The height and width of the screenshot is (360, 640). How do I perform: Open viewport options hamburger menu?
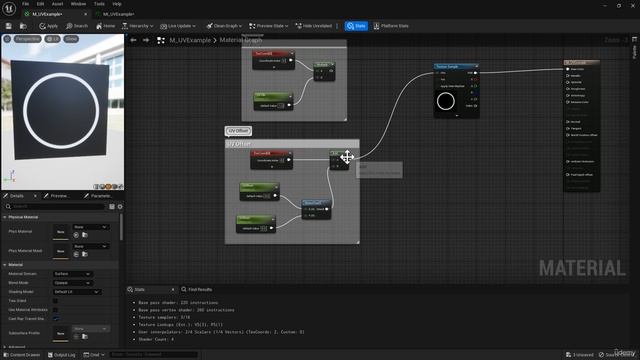[x=7, y=39]
